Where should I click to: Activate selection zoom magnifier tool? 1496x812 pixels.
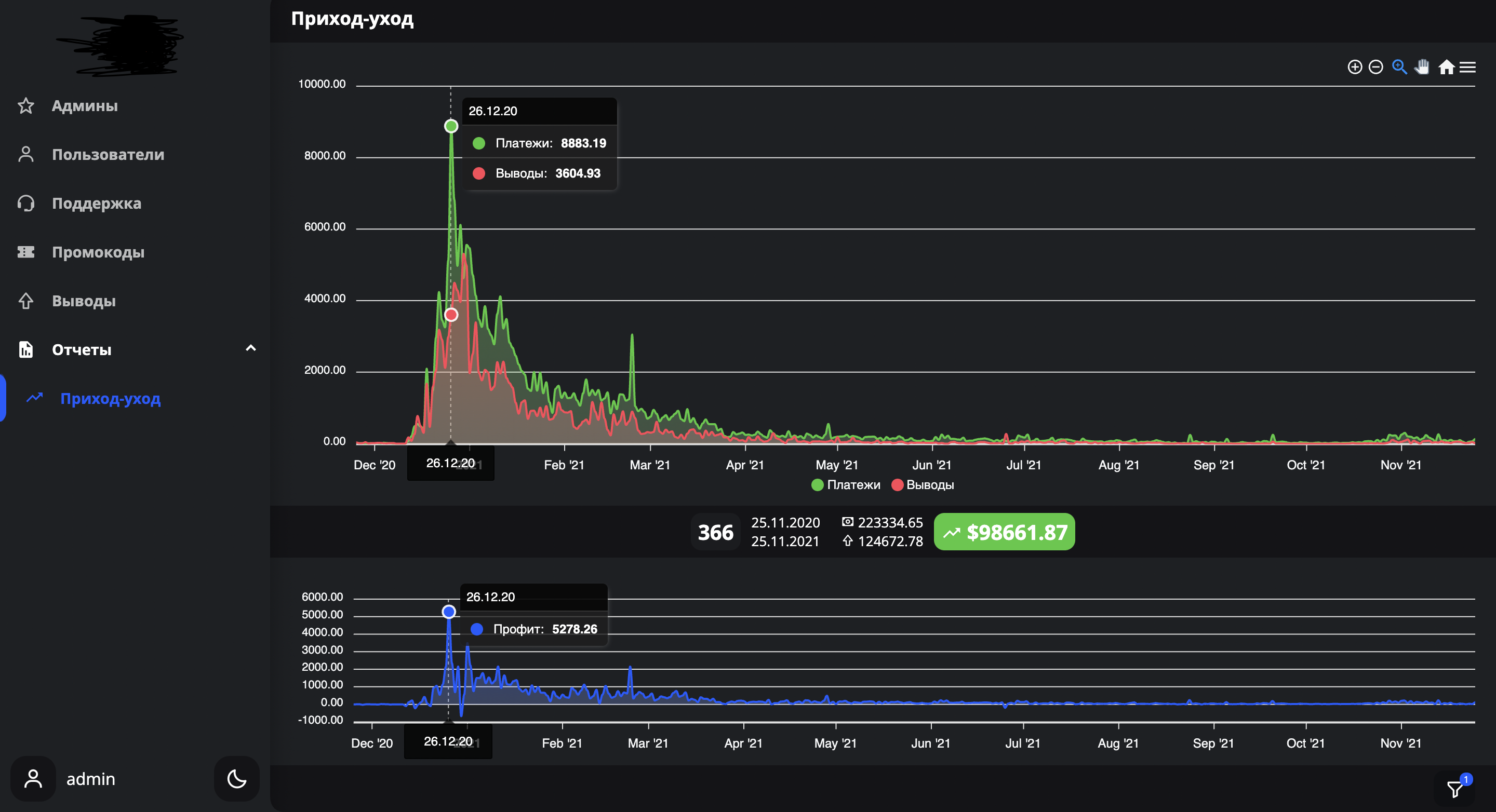pos(1399,67)
